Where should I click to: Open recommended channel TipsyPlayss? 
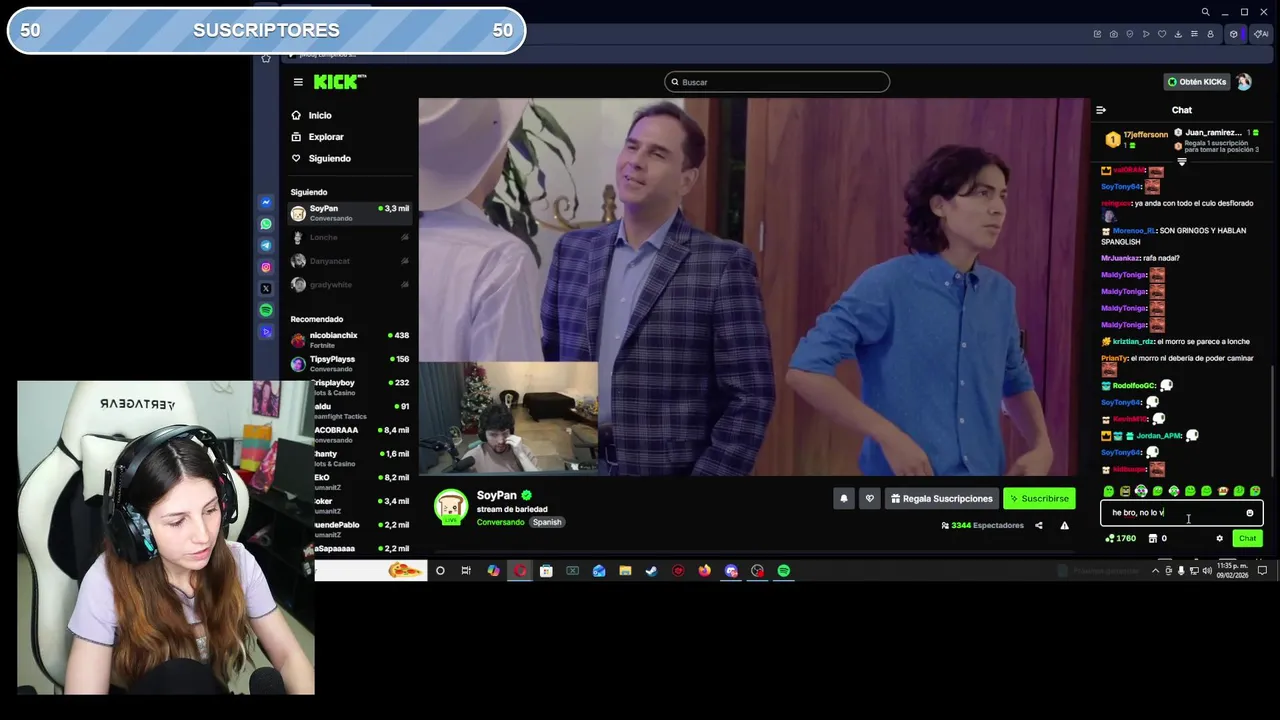click(x=350, y=363)
